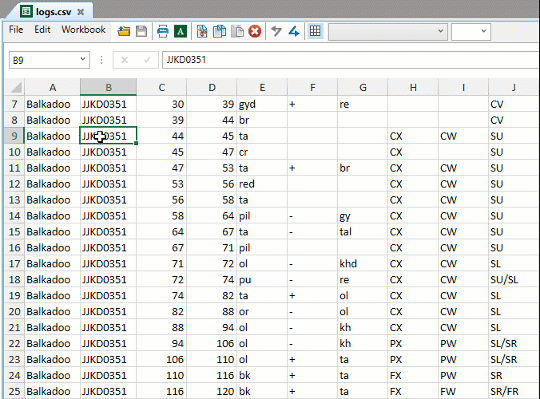Select the logs.csv tab
This screenshot has height=399, width=540.
pyautogui.click(x=52, y=11)
